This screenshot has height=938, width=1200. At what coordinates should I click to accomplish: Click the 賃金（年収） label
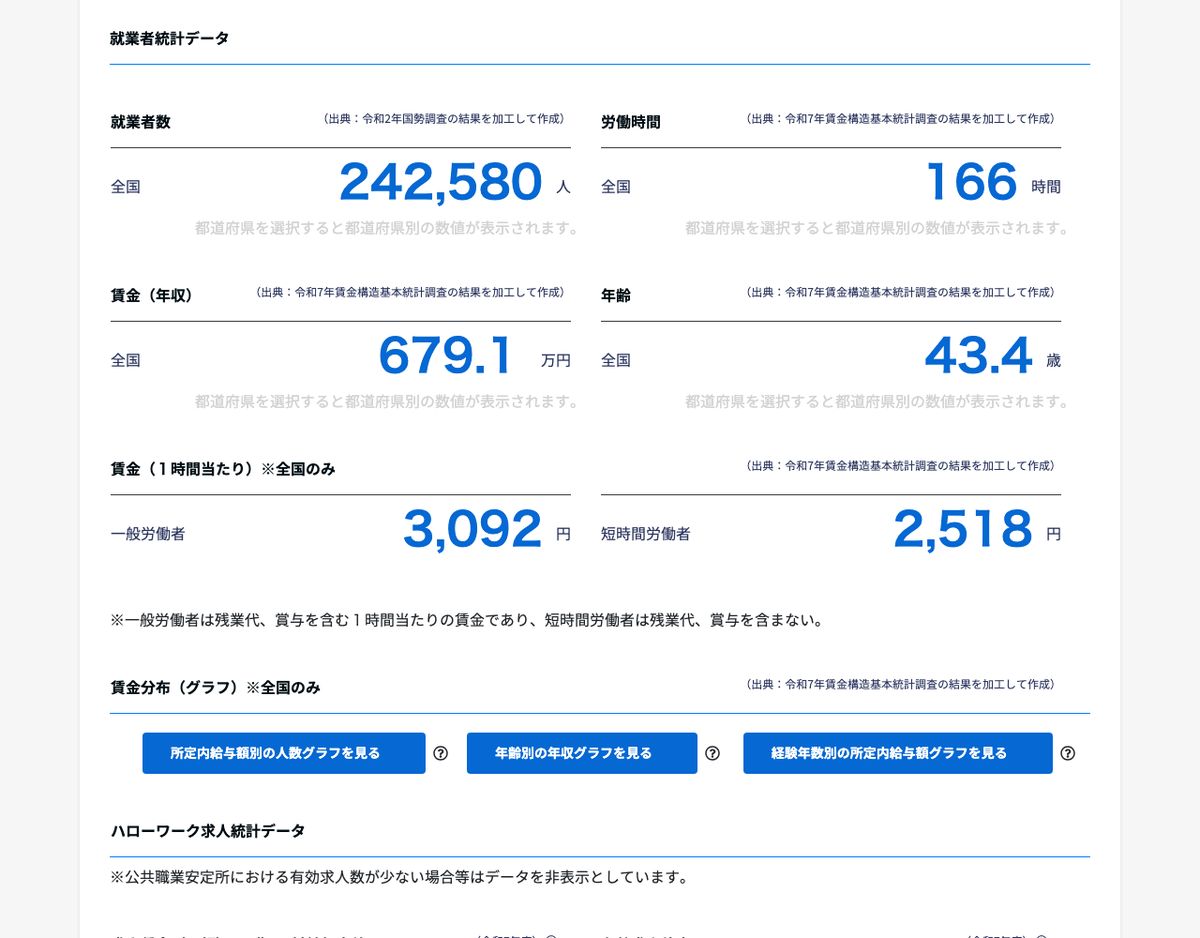point(152,295)
